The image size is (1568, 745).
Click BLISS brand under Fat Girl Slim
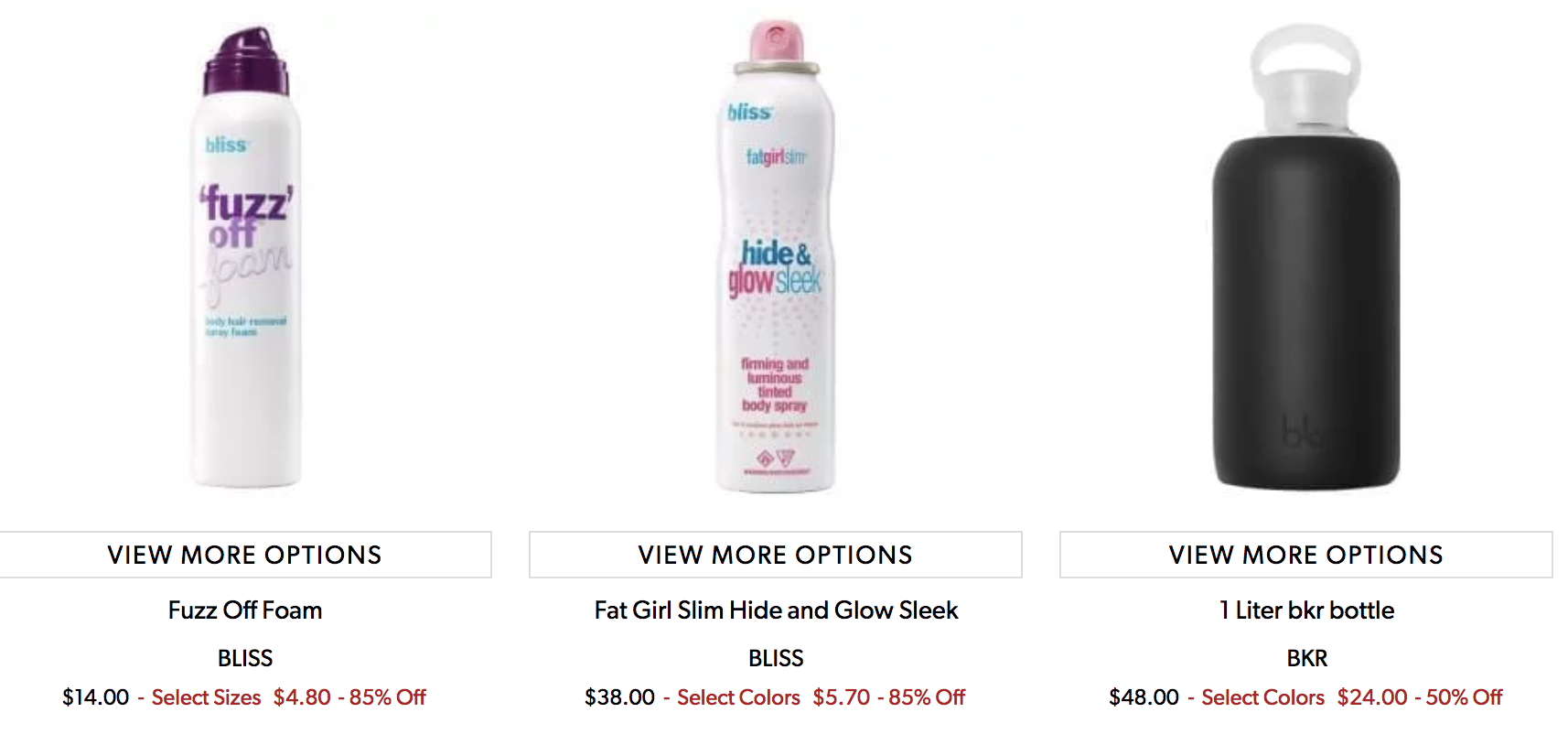776,658
